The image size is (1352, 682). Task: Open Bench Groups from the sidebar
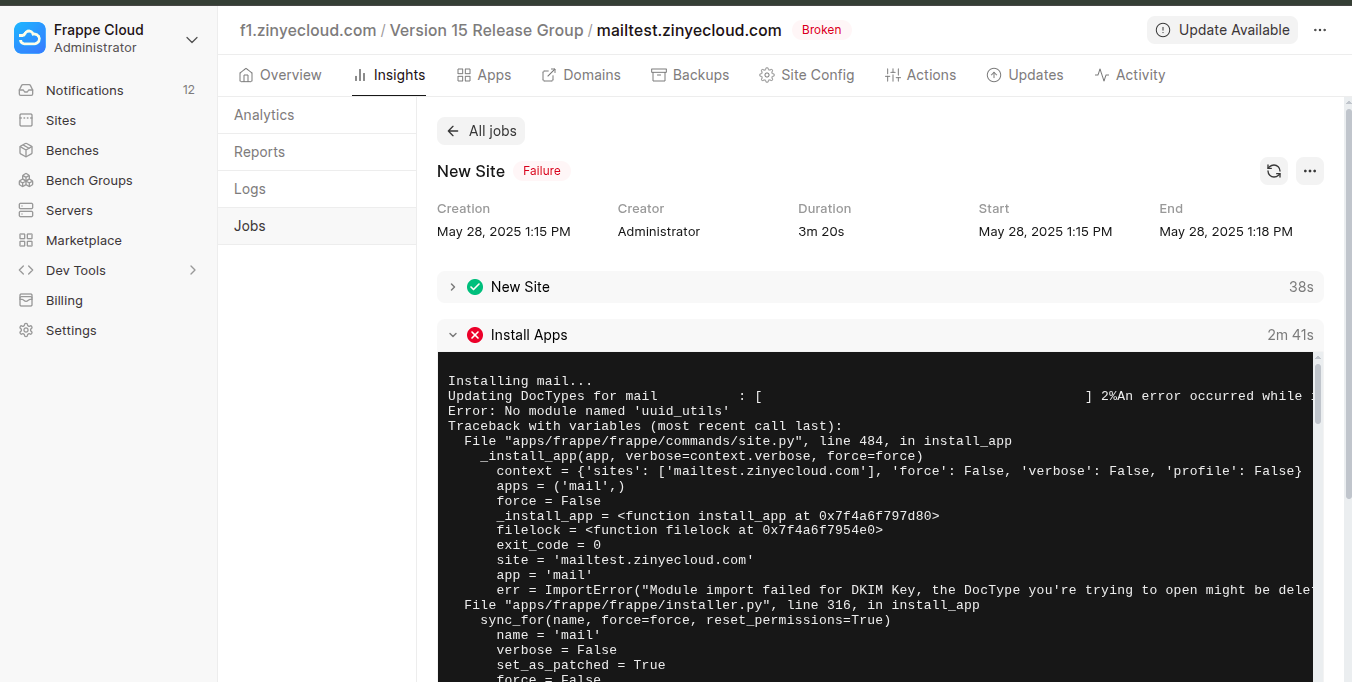coord(89,180)
